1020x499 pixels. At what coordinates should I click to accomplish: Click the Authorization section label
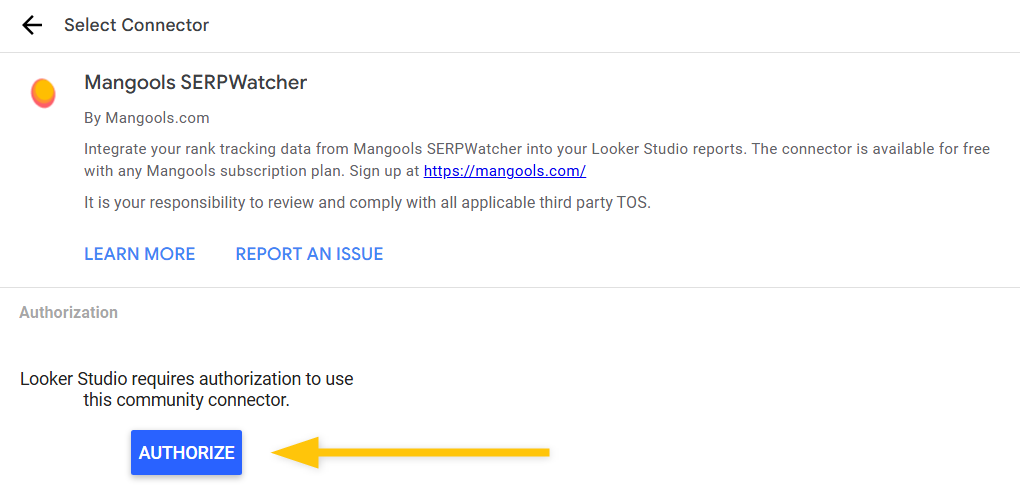68,312
